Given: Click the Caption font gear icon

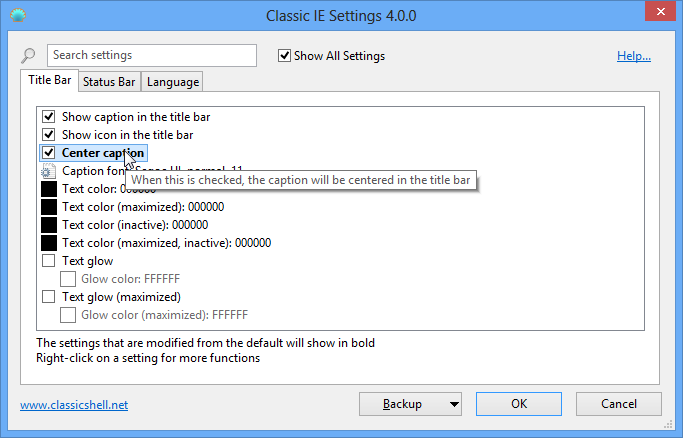Looking at the screenshot, I should pos(49,171).
